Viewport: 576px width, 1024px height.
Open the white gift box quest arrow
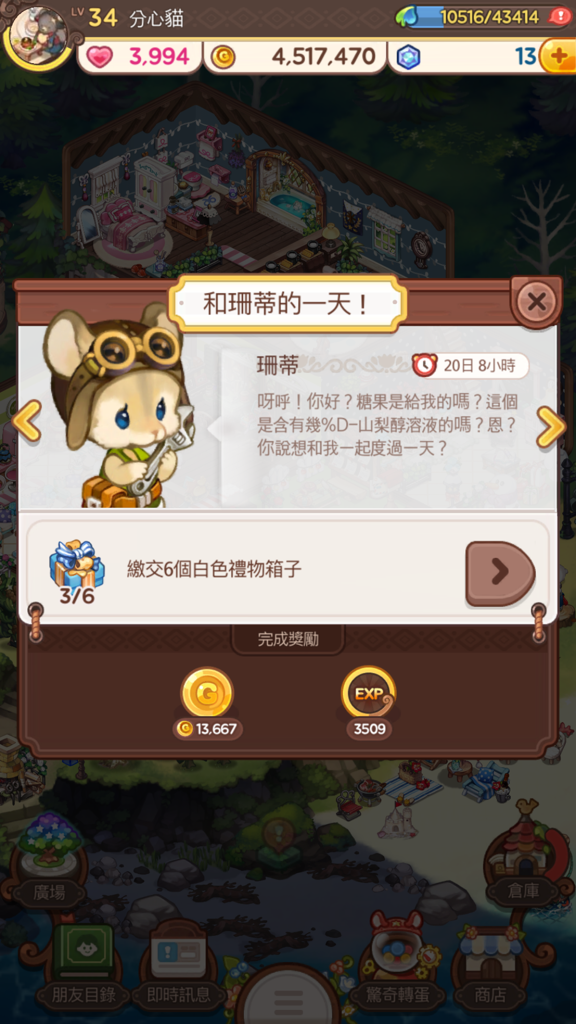(x=500, y=573)
